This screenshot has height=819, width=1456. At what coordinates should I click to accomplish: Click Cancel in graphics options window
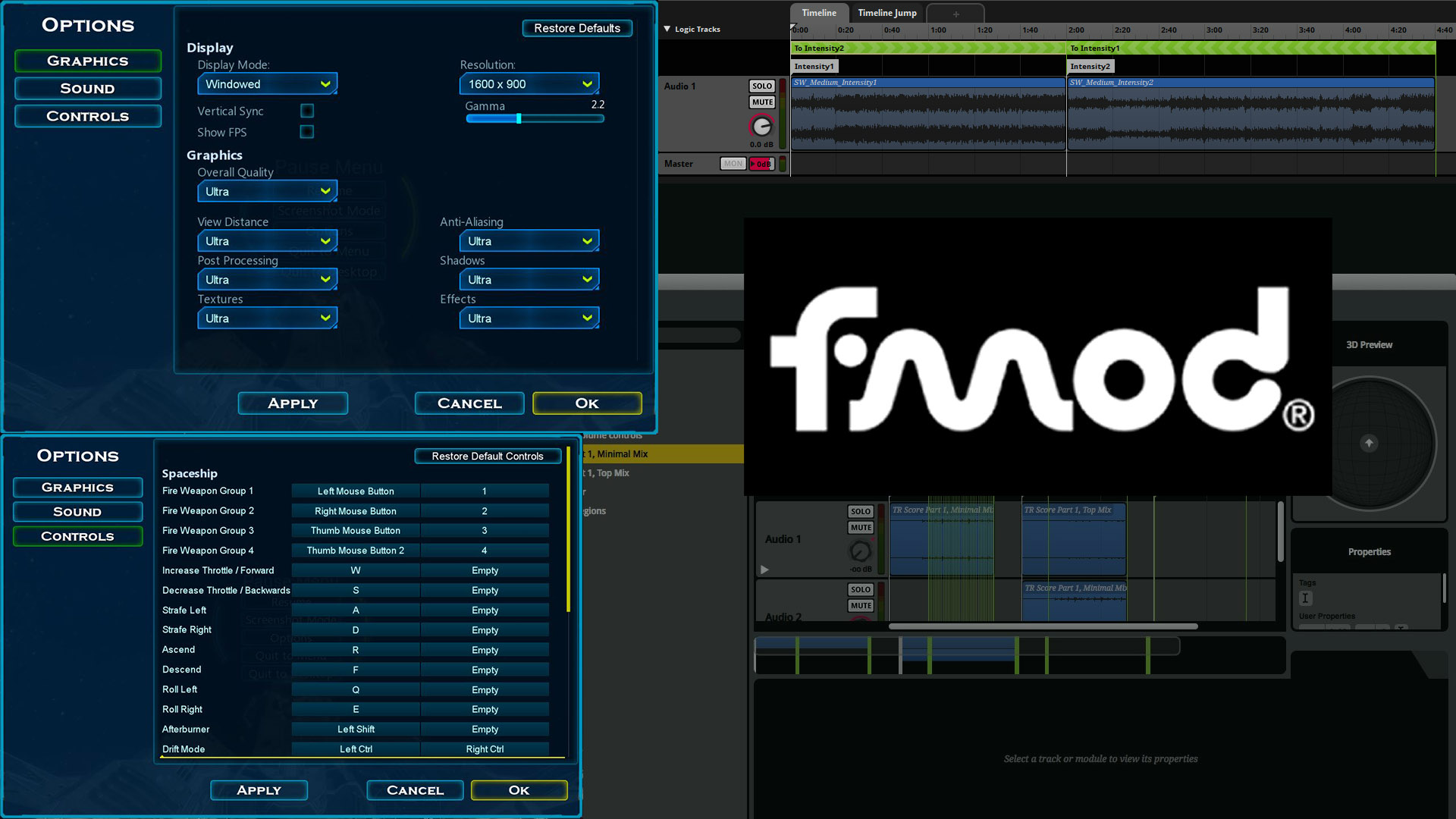click(x=469, y=403)
